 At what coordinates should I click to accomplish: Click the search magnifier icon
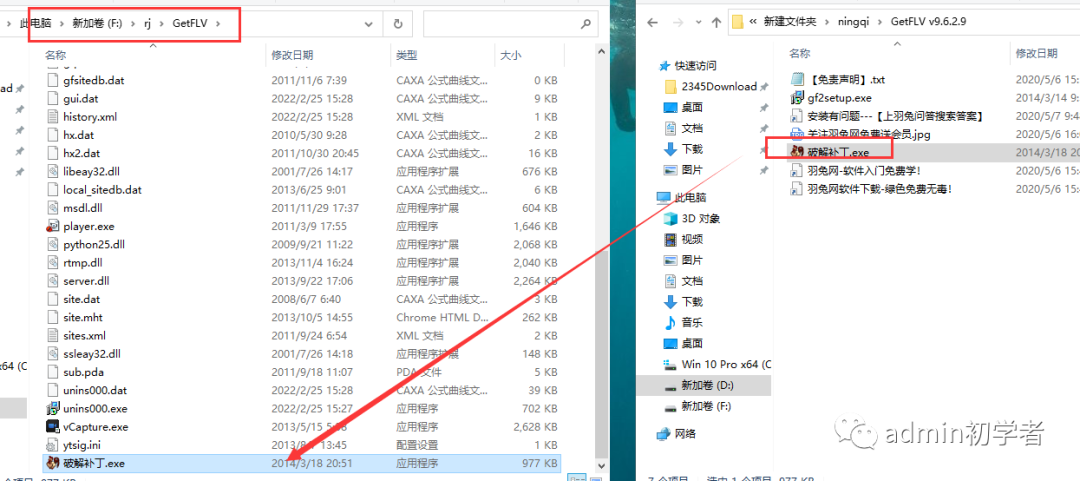(585, 23)
